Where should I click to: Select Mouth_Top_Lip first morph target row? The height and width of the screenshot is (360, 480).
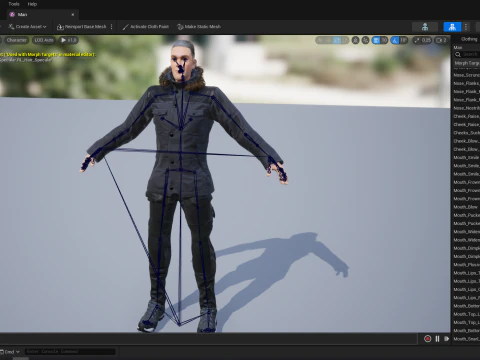[466, 314]
